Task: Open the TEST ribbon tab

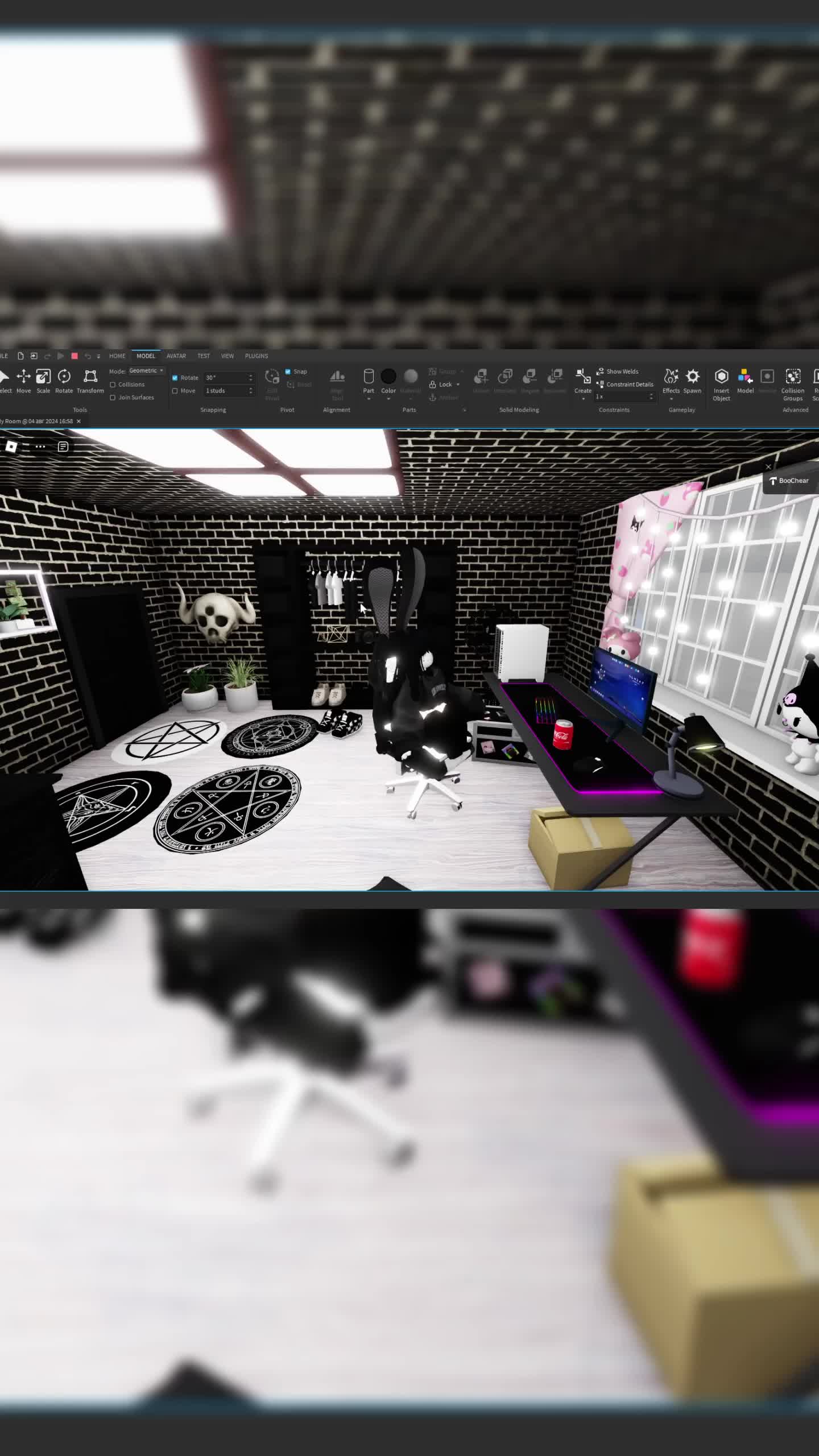Action: tap(204, 356)
